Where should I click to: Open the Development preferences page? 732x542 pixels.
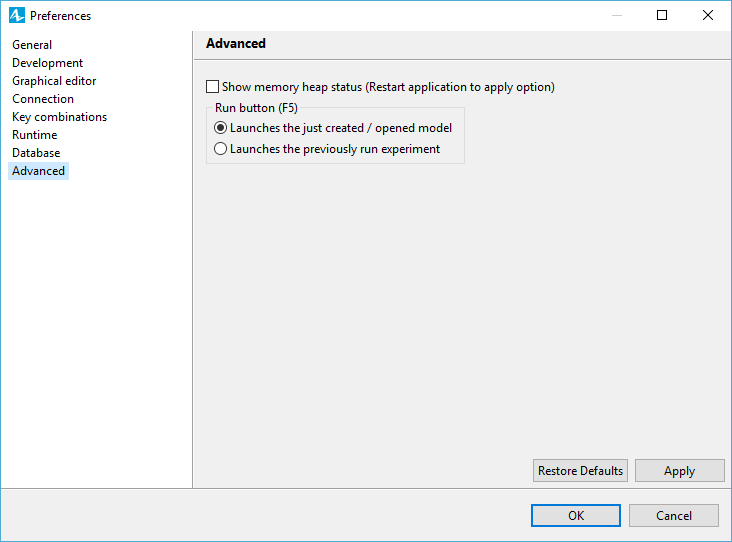[47, 63]
